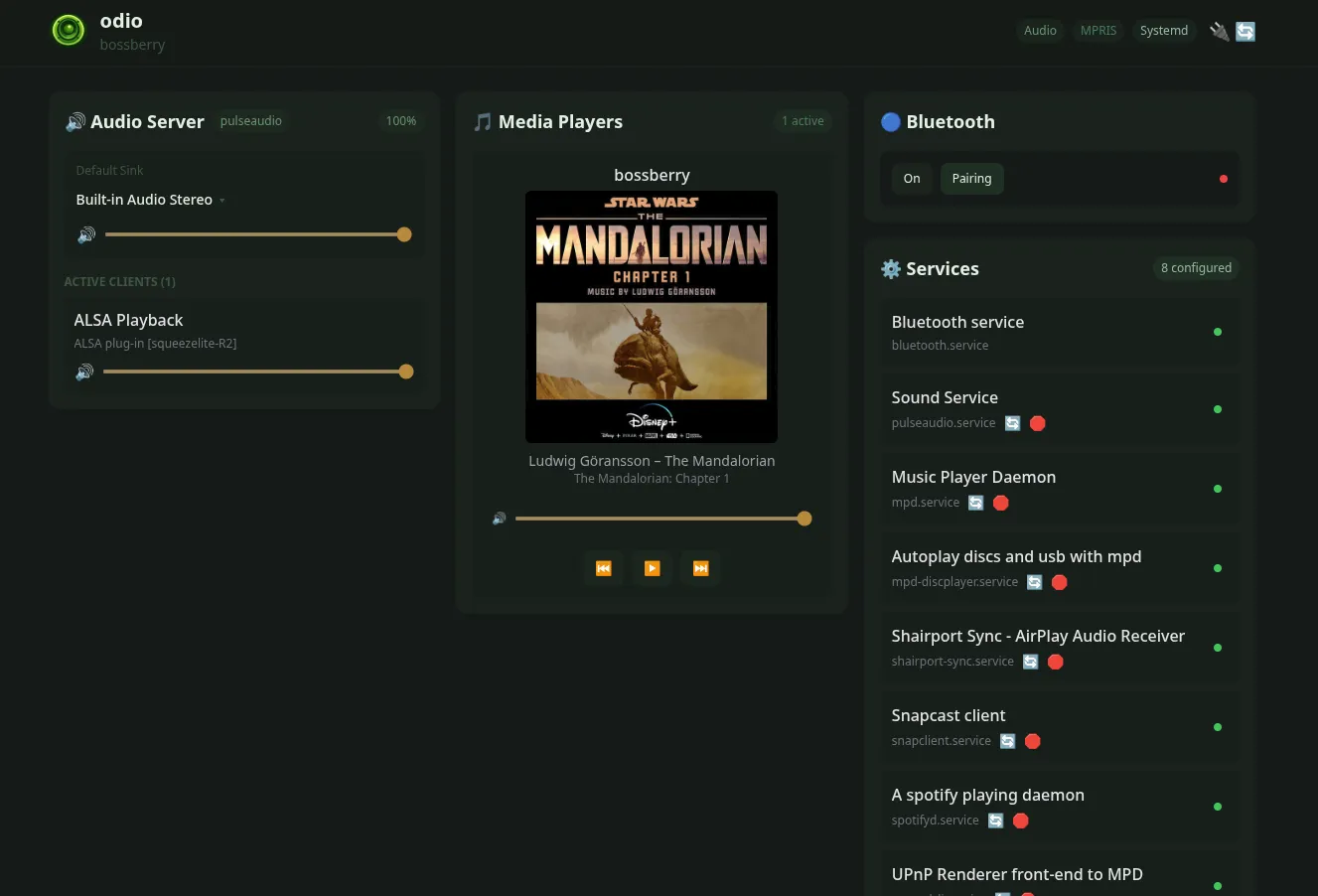
Task: Open the Systemd tab
Action: 1163,30
